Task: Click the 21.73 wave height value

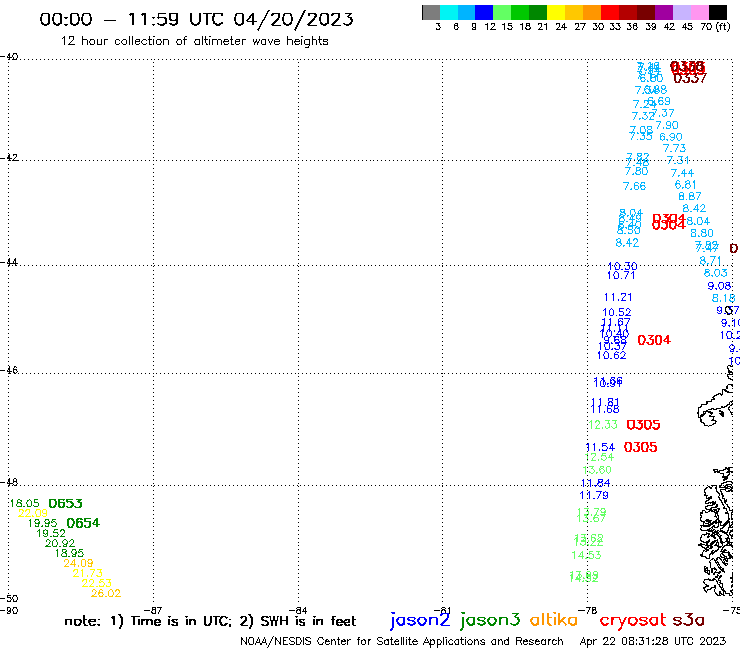Action: point(87,573)
